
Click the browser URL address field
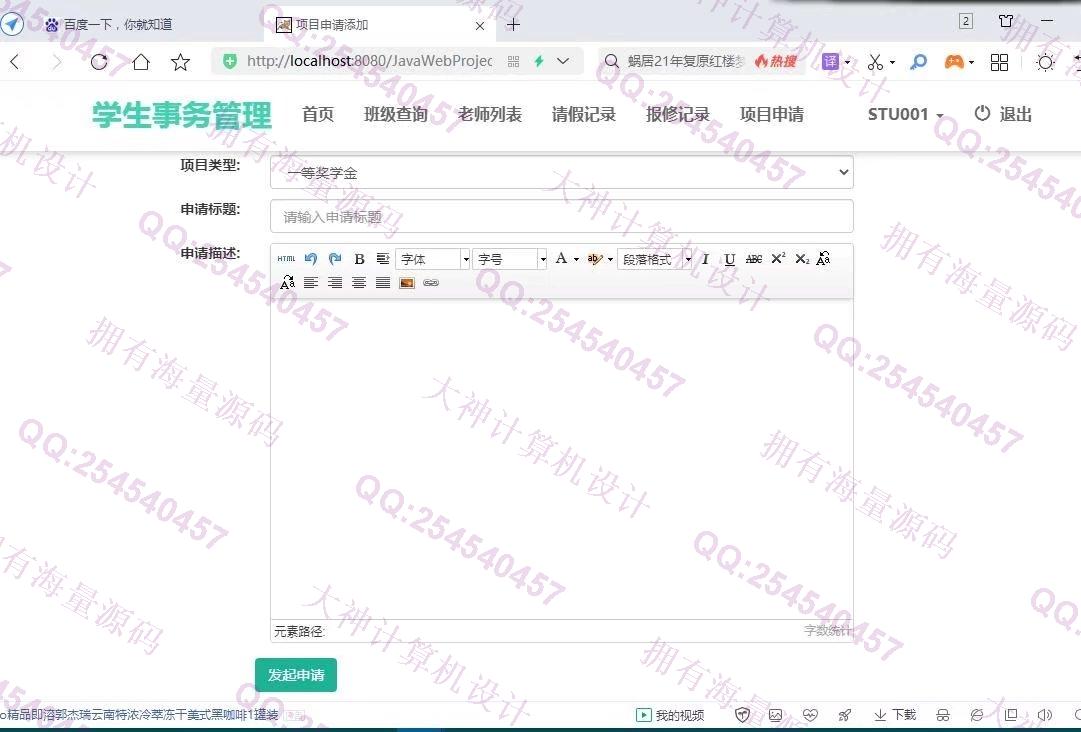369,61
